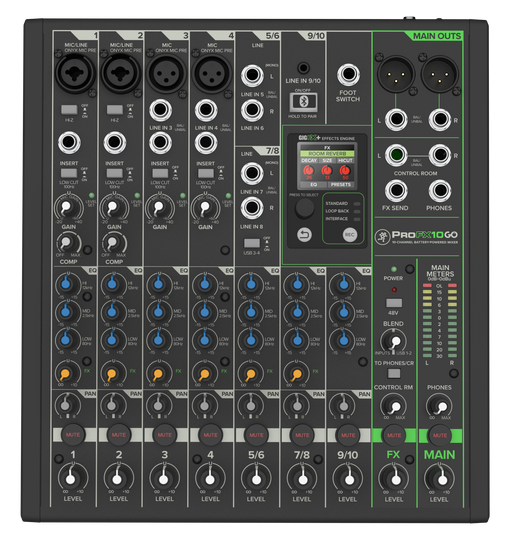
Task: Mute the MAIN output
Action: [x=440, y=435]
